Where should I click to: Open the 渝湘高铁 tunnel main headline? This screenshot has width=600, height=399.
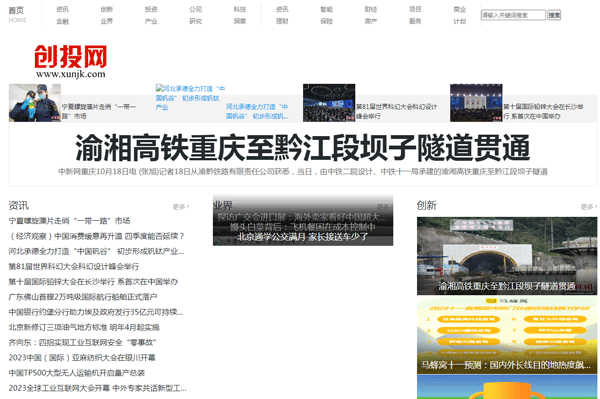click(303, 148)
